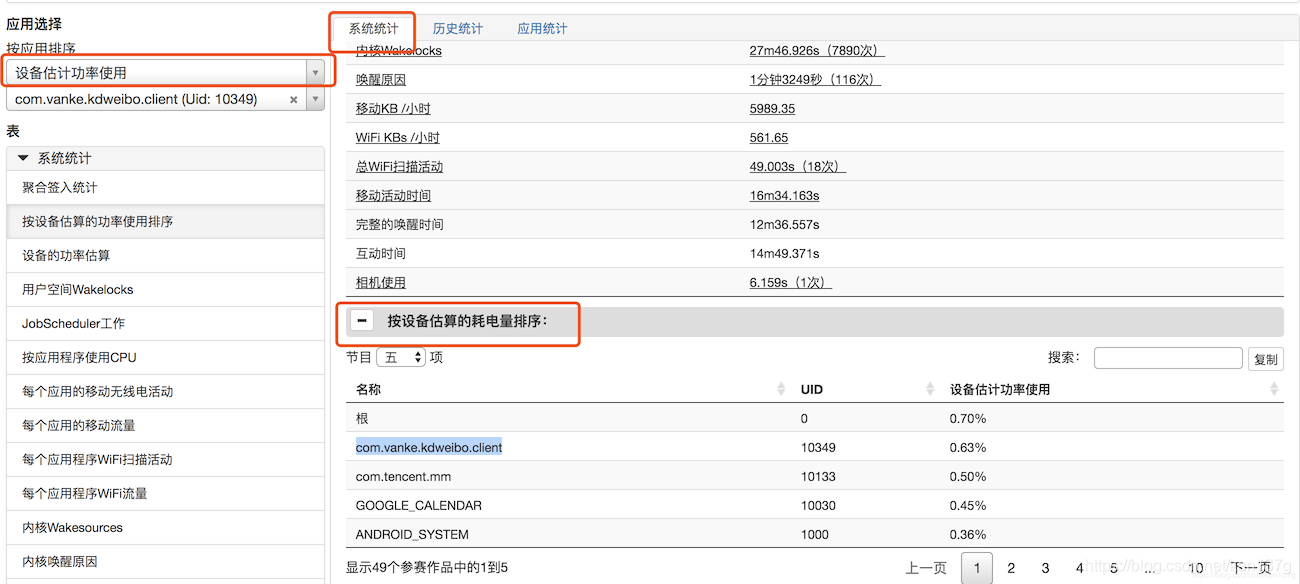The width and height of the screenshot is (1300, 584).
Task: Click the 0.70% power usage value
Action: pyautogui.click(x=968, y=418)
